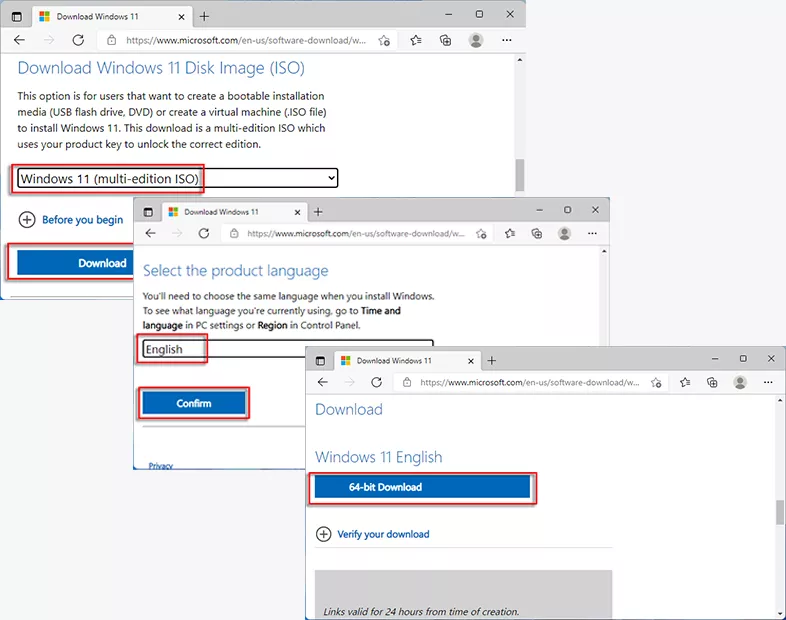Close the Download Windows 11 tab in top window

(x=181, y=17)
